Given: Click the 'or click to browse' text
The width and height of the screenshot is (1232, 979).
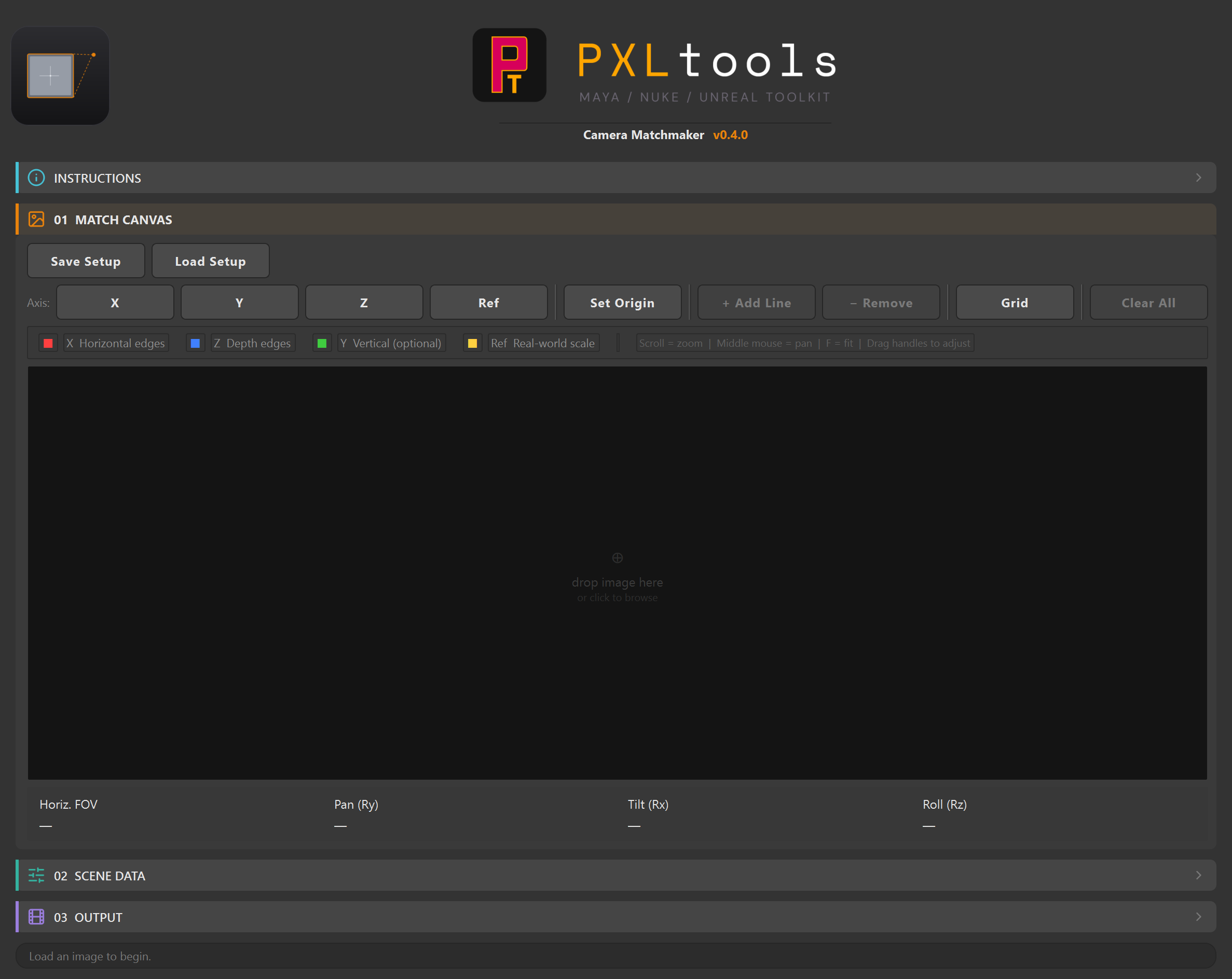Looking at the screenshot, I should pyautogui.click(x=617, y=597).
